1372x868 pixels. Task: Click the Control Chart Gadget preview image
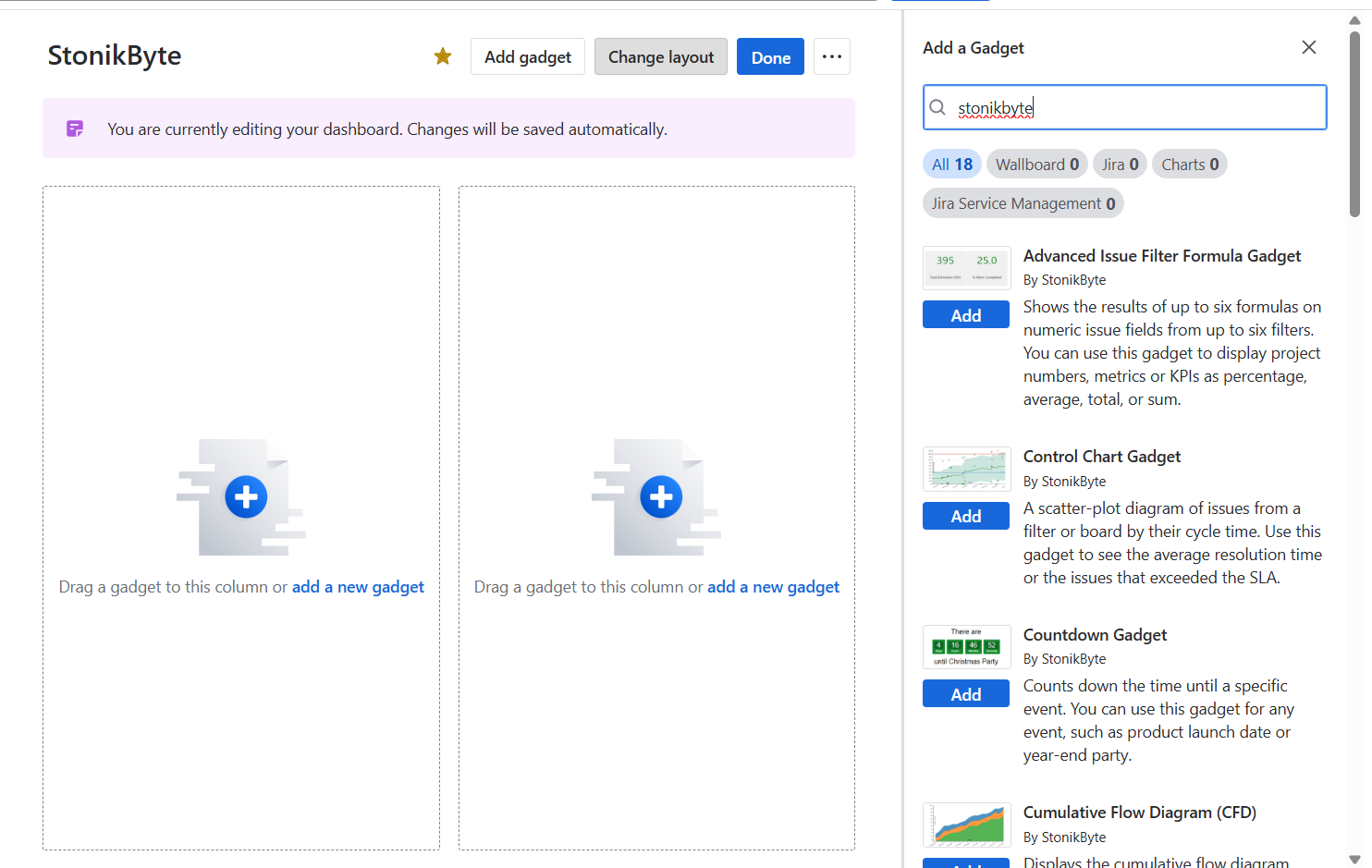click(966, 469)
